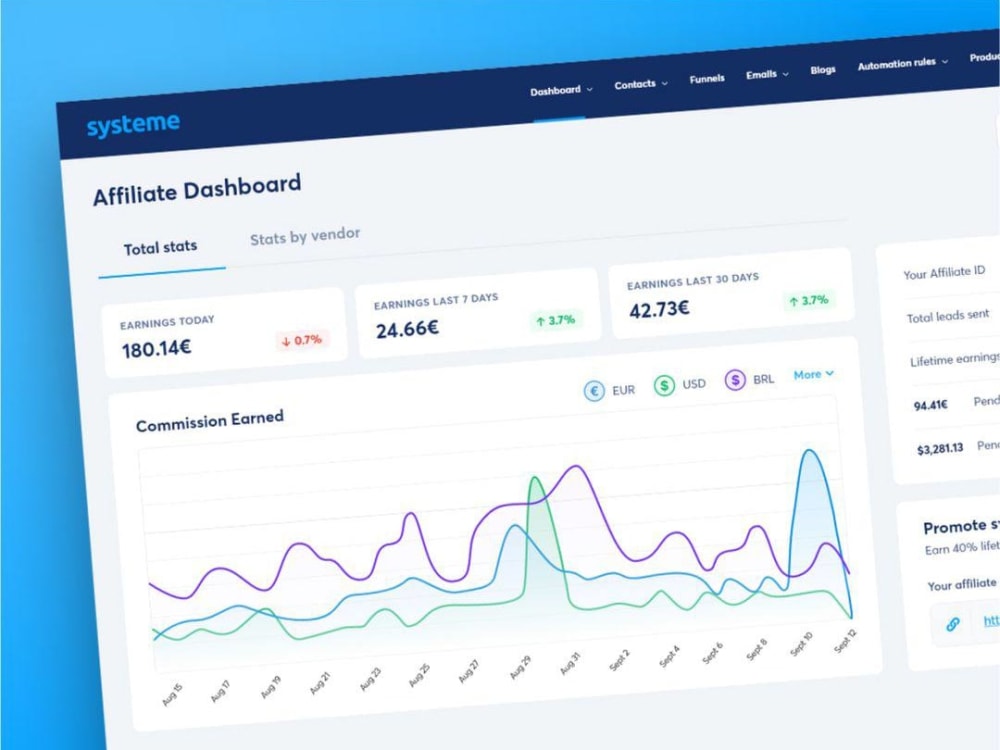This screenshot has height=750, width=1000.
Task: Switch to the Total stats tab
Action: coord(161,247)
